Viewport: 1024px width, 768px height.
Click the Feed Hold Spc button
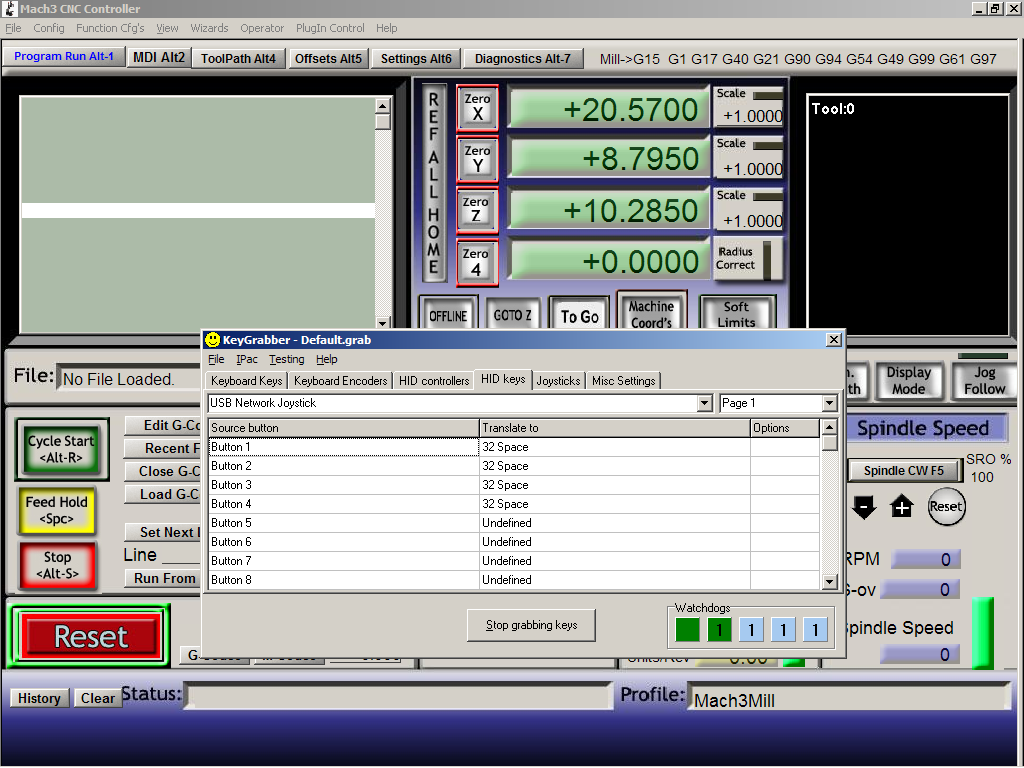tap(56, 510)
